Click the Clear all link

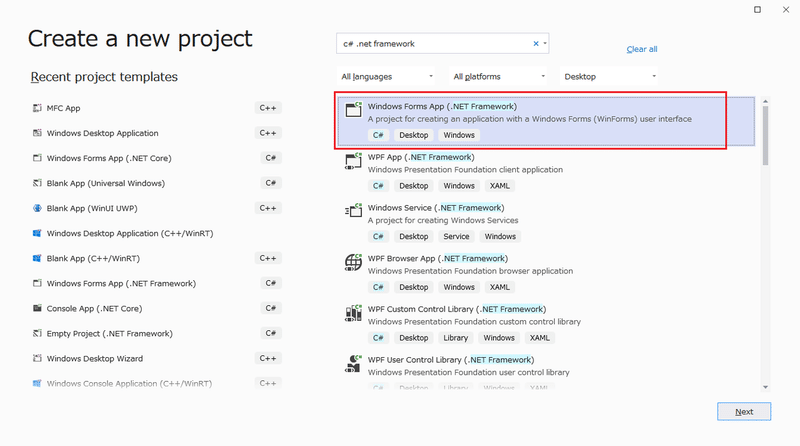point(642,49)
